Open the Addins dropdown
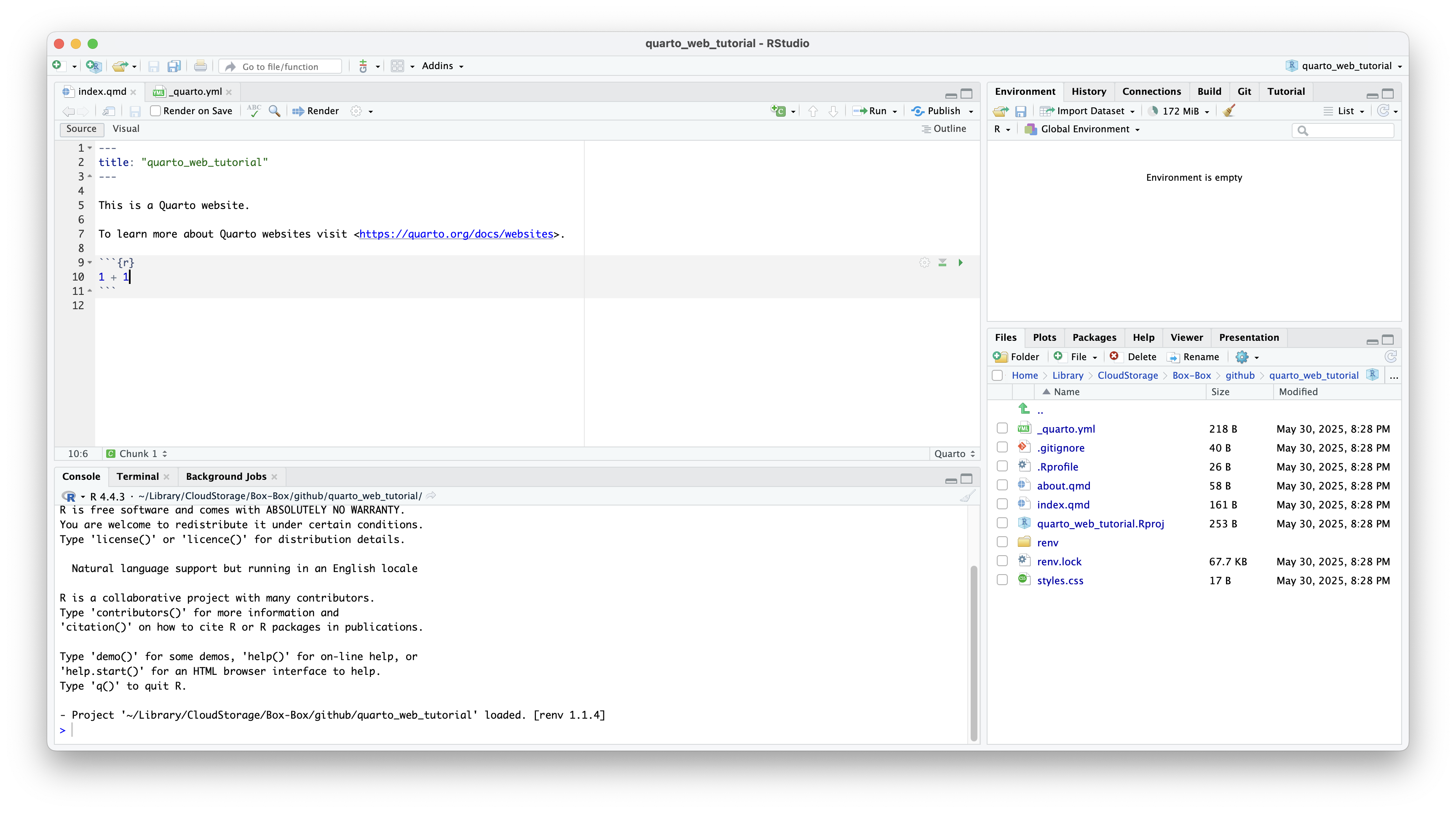Image resolution: width=1456 pixels, height=813 pixels. point(442,66)
